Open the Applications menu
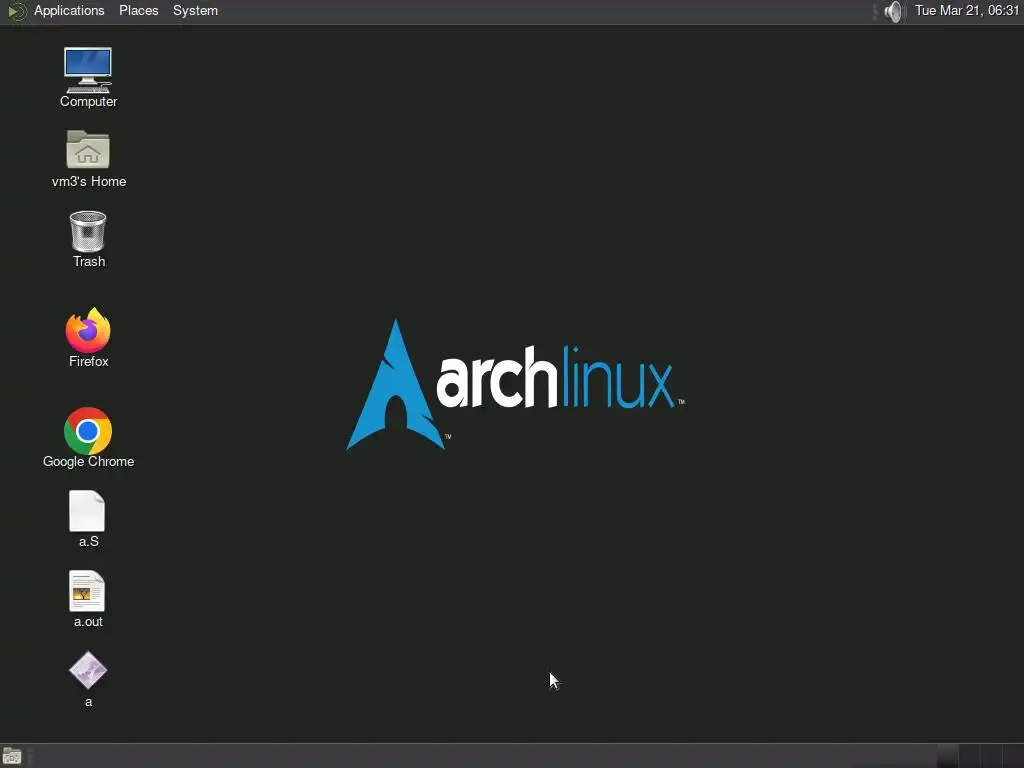1024x768 pixels. pyautogui.click(x=69, y=10)
